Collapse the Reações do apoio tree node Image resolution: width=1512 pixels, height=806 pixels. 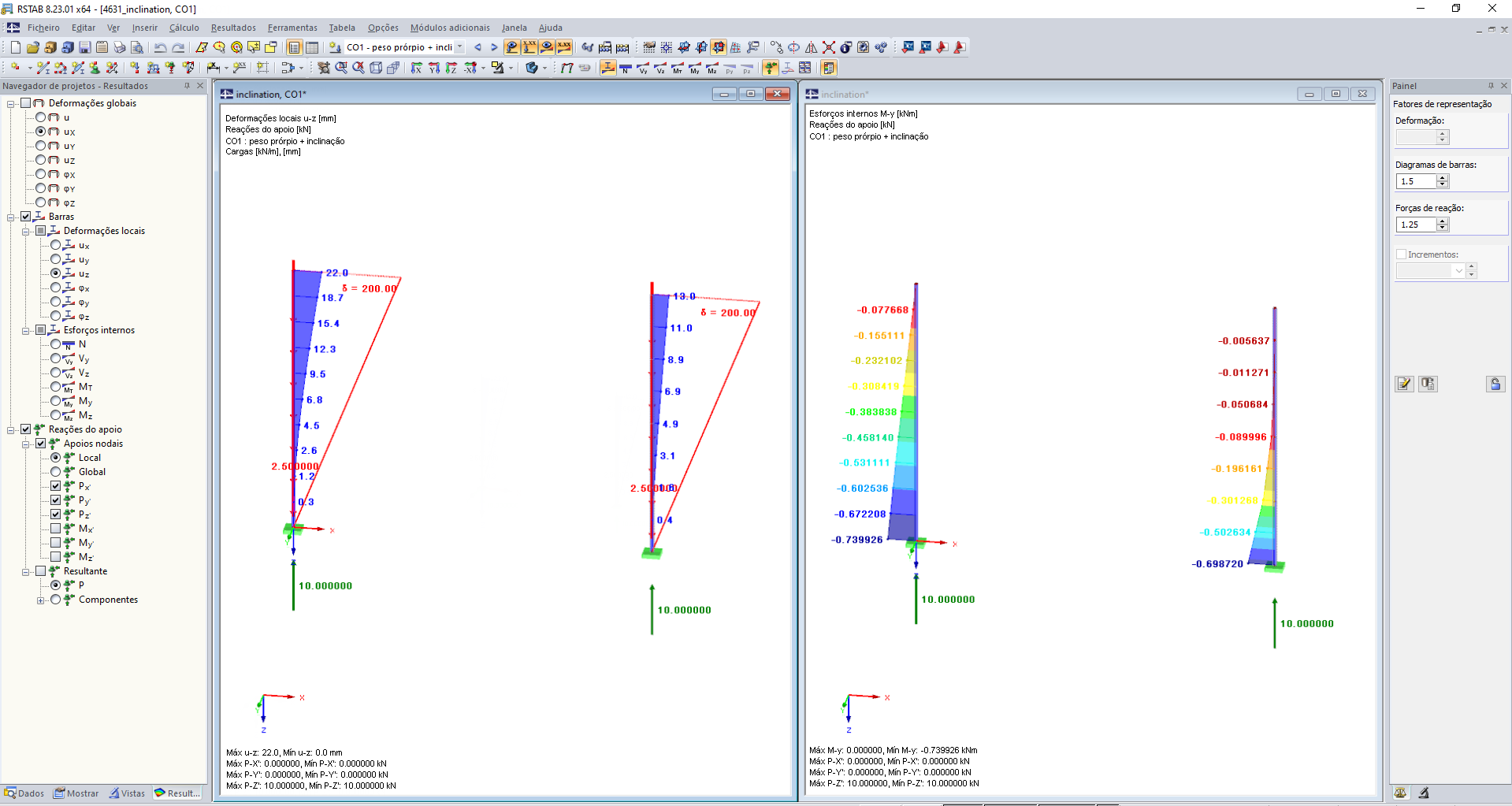tap(11, 430)
